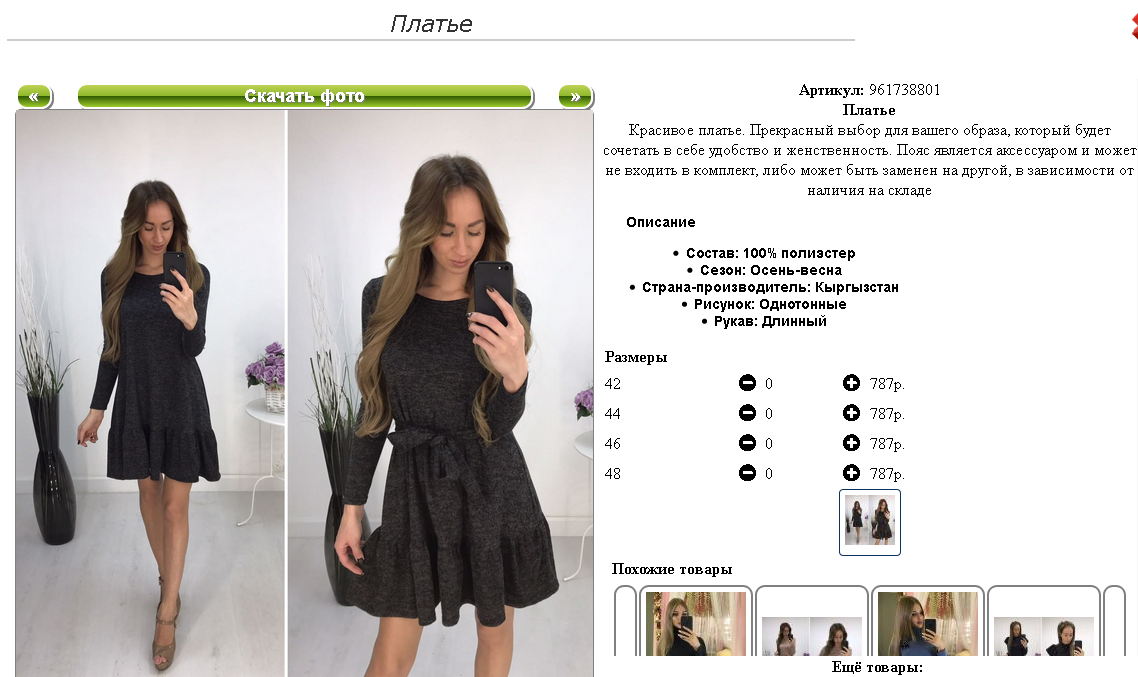Screen dimensions: 1138x677
Task: Increase quantity for size 44
Action: pos(851,413)
